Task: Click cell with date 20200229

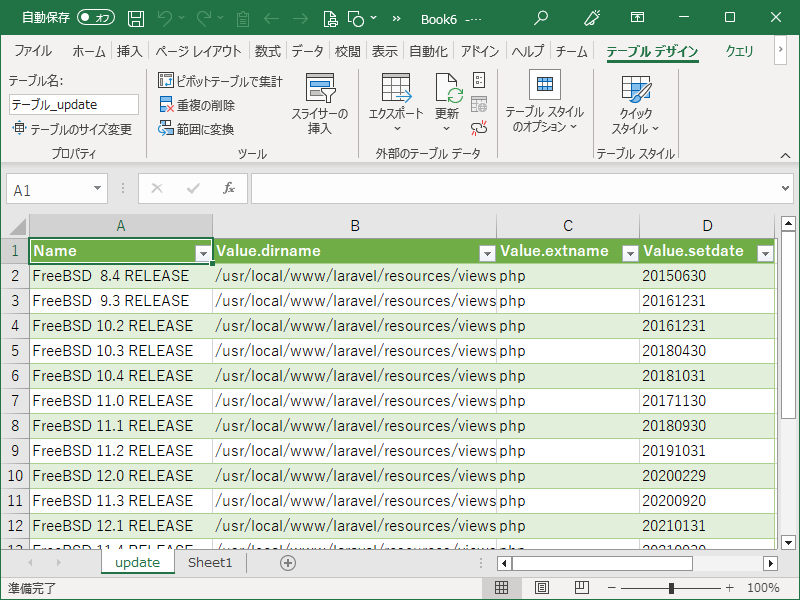Action: point(707,476)
